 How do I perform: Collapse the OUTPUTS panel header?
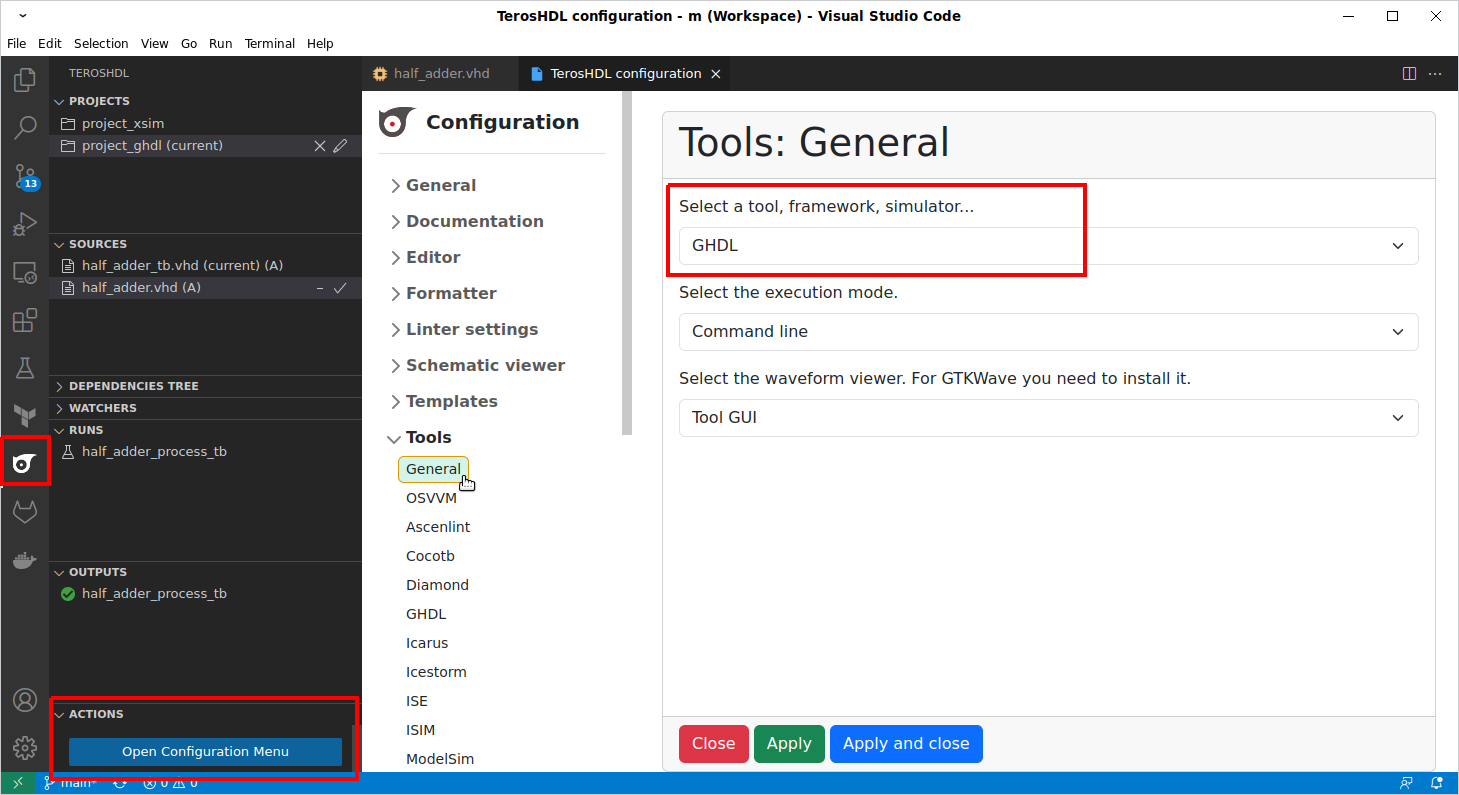[x=206, y=572]
